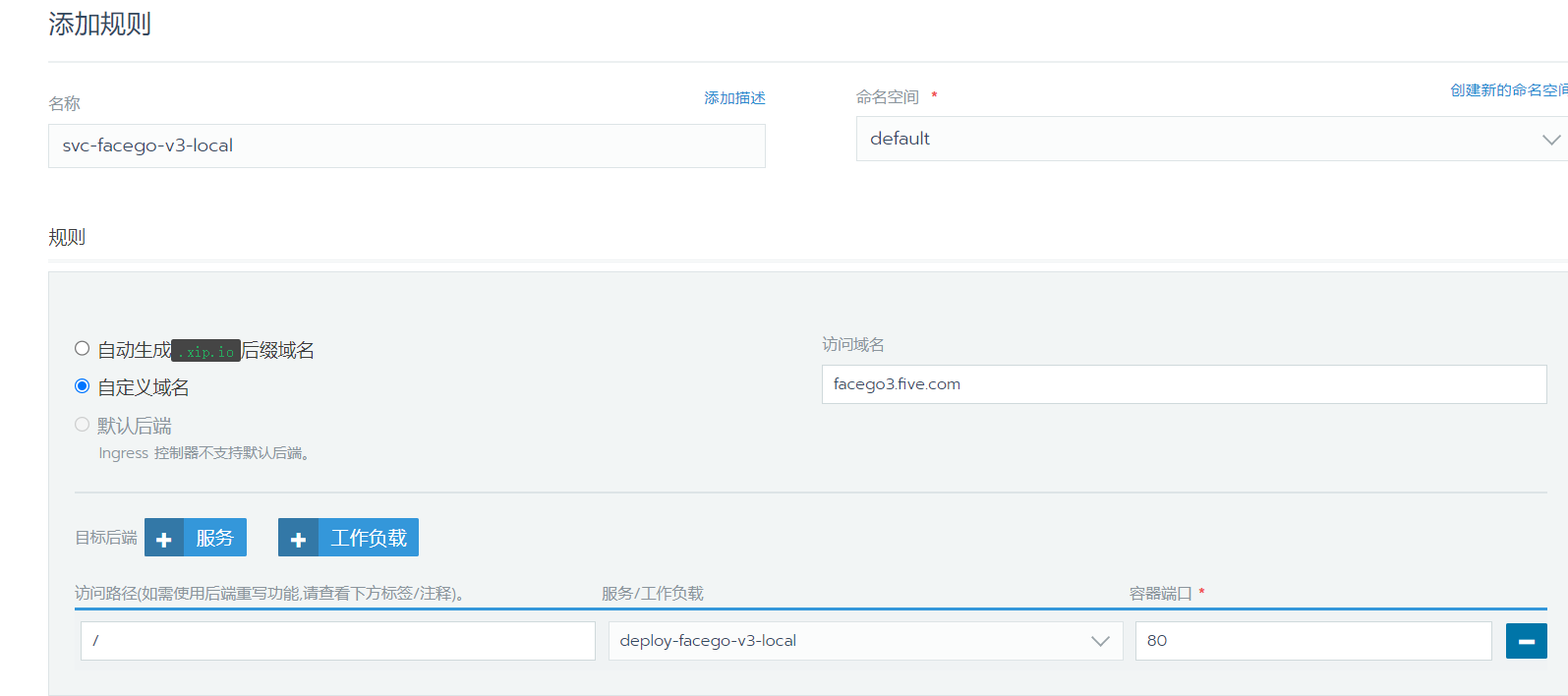Click the 访问域名 field with facego3.five.com
This screenshot has height=696, width=1568.
coord(1183,384)
